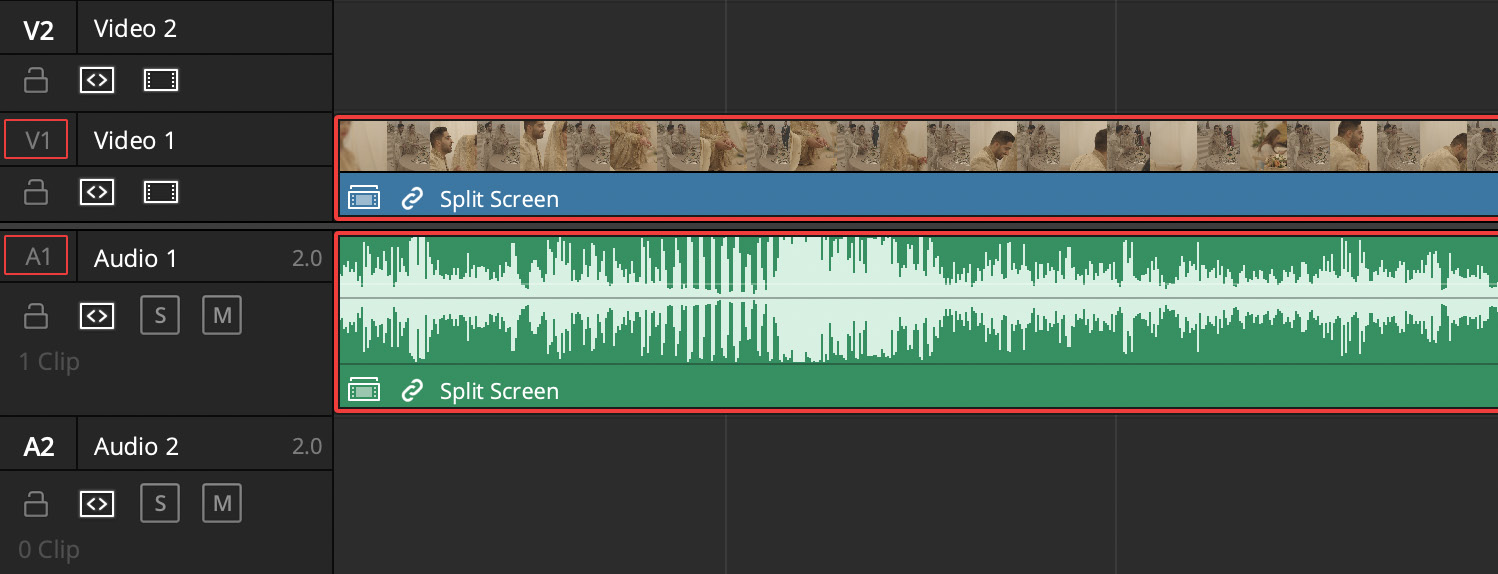
Task: Toggle auto track selector on Video 1
Action: (x=97, y=191)
